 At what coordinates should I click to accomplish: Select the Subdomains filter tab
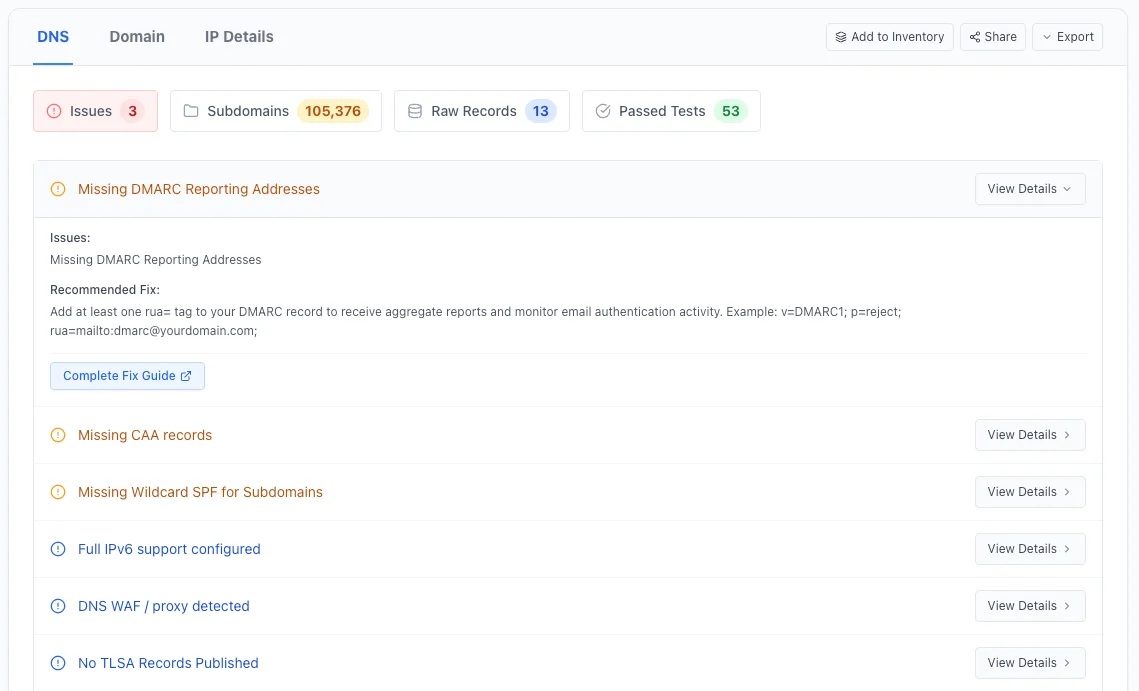(276, 111)
